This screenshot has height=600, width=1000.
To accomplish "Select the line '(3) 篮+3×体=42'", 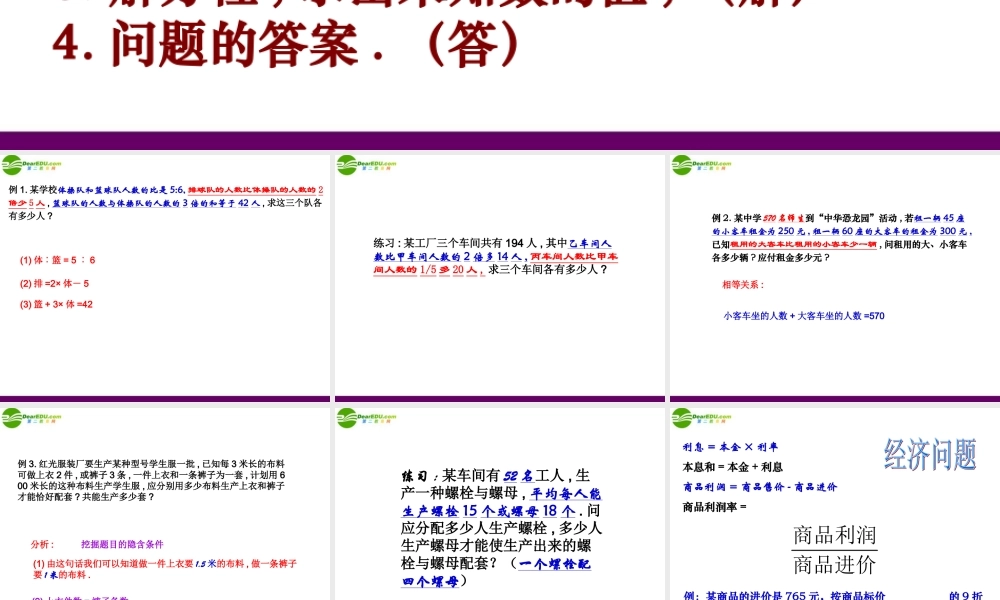I will 56,304.
